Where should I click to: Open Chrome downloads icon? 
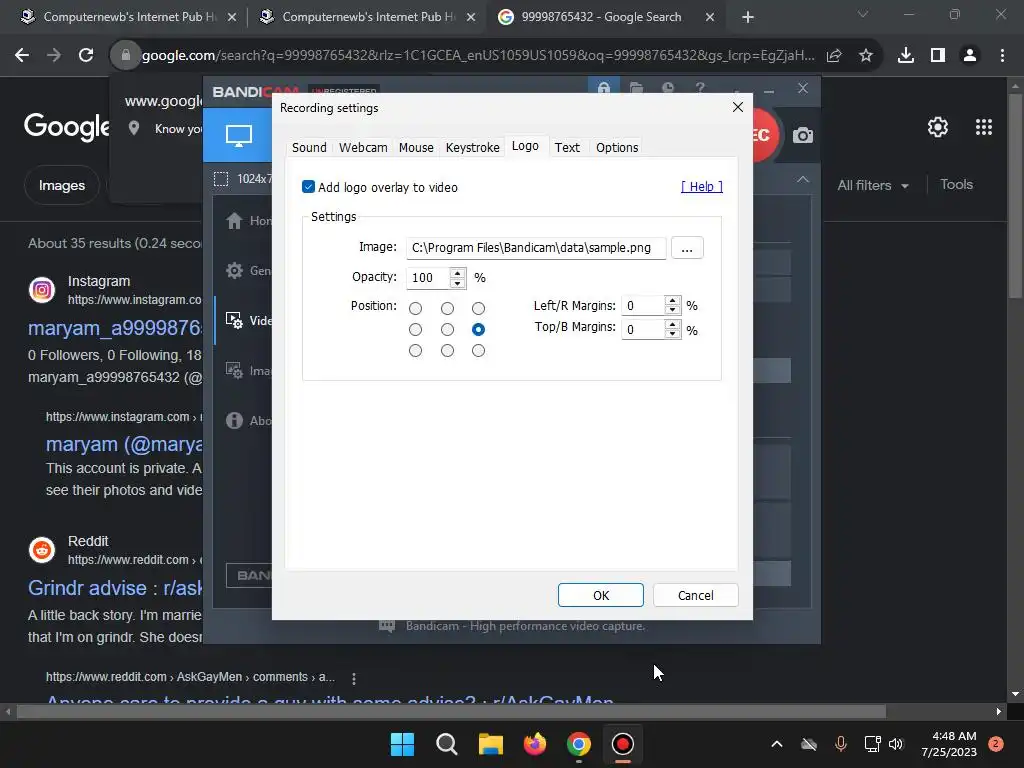(x=906, y=56)
